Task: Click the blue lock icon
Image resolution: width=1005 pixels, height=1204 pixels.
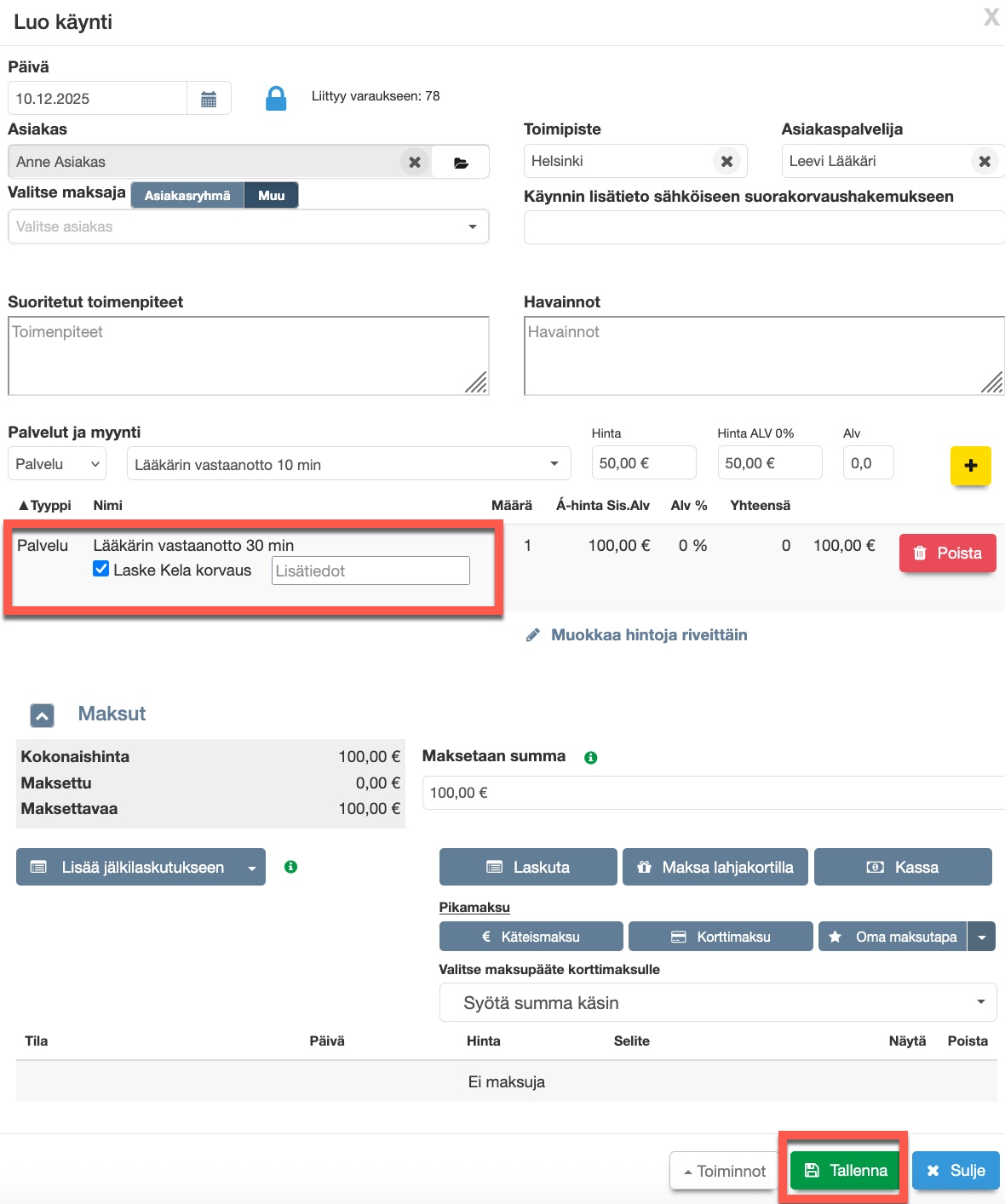Action: 276,99
